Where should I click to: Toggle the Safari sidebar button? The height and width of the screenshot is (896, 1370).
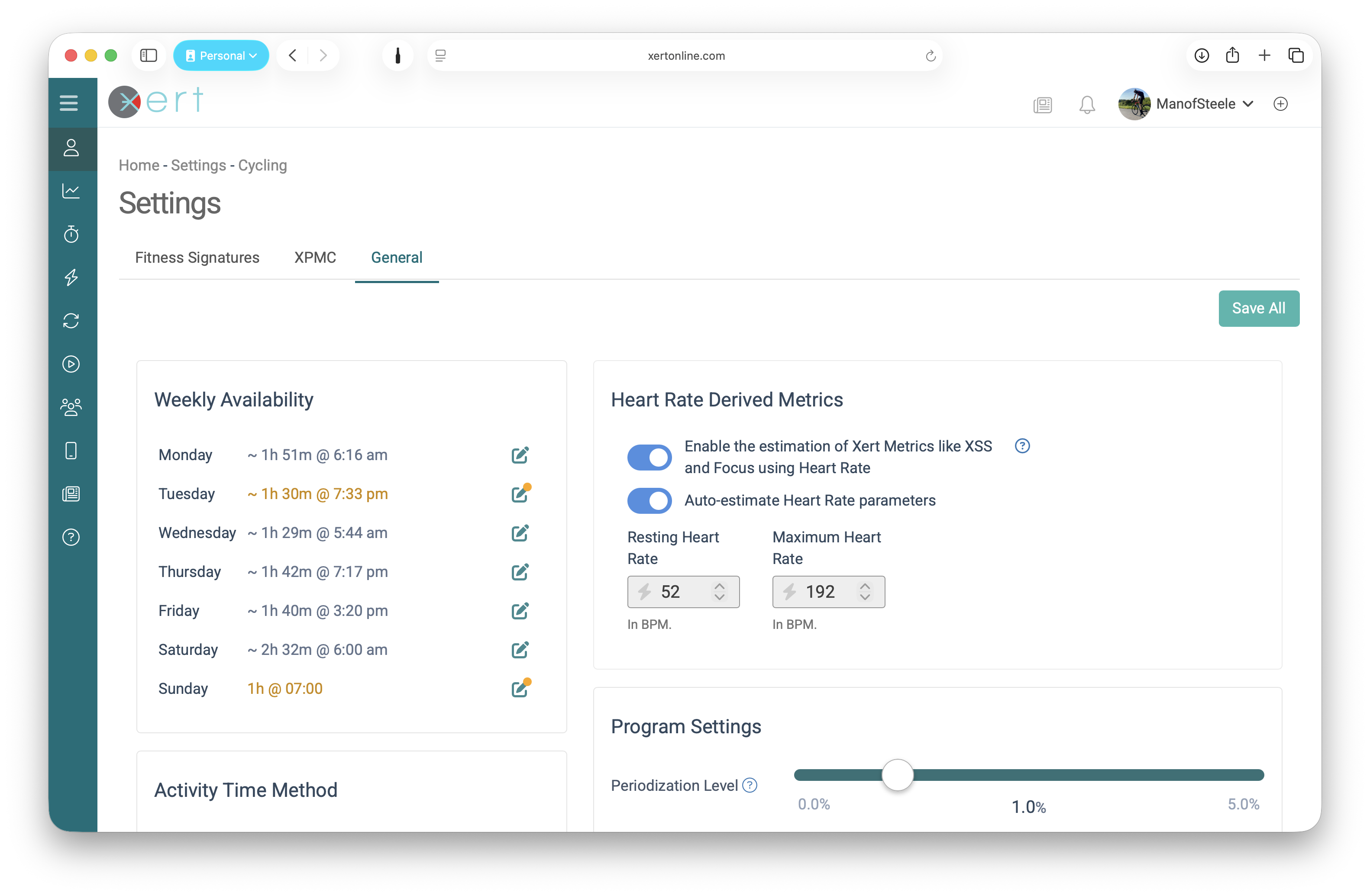(149, 56)
